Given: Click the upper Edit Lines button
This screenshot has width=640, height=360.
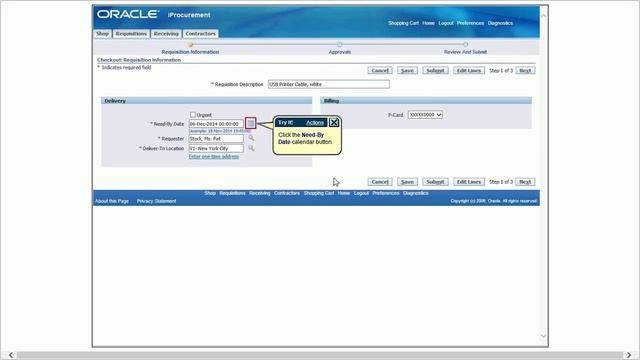Looking at the screenshot, I should point(469,71).
